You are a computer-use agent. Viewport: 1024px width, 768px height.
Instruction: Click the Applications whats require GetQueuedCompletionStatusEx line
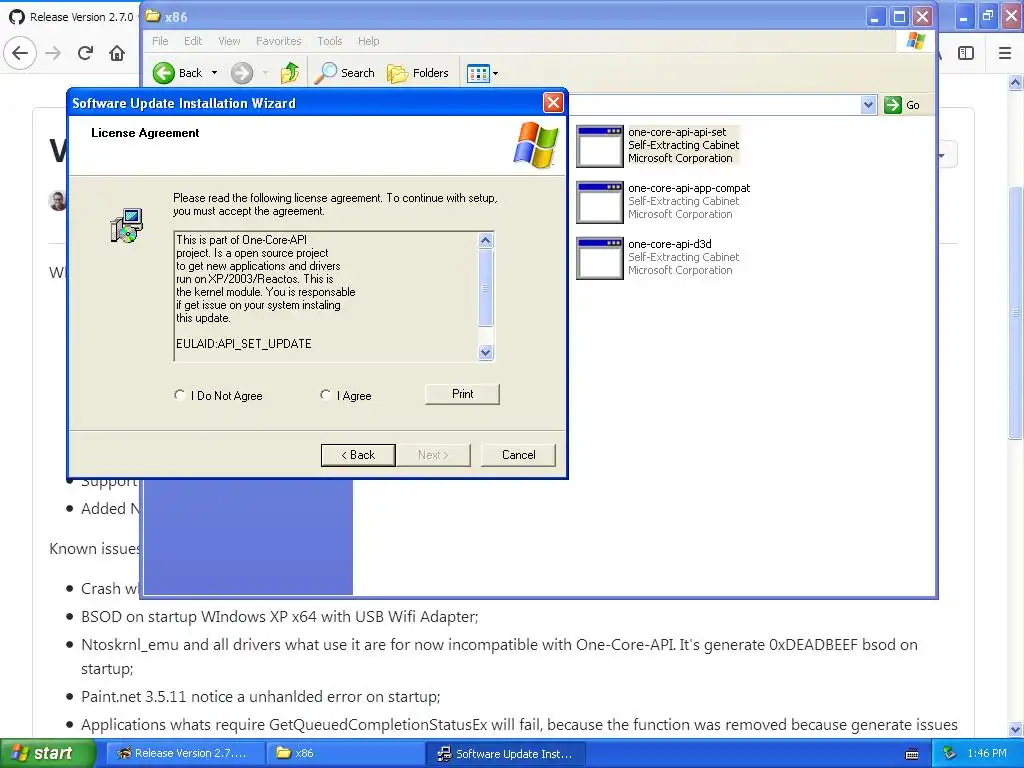(519, 724)
